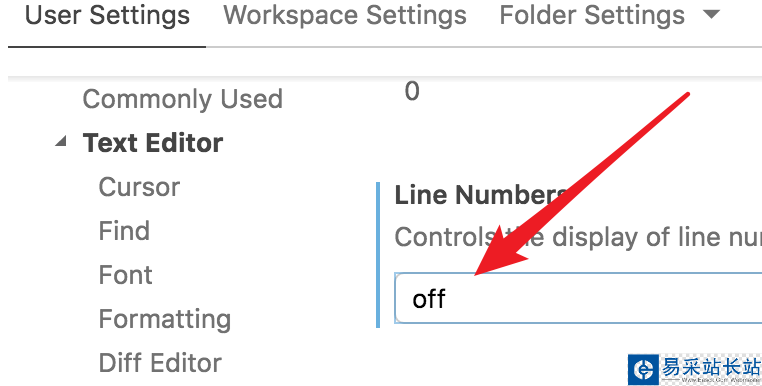Screen dimensions: 762x386
Task: Open the Find settings section
Action: (124, 230)
